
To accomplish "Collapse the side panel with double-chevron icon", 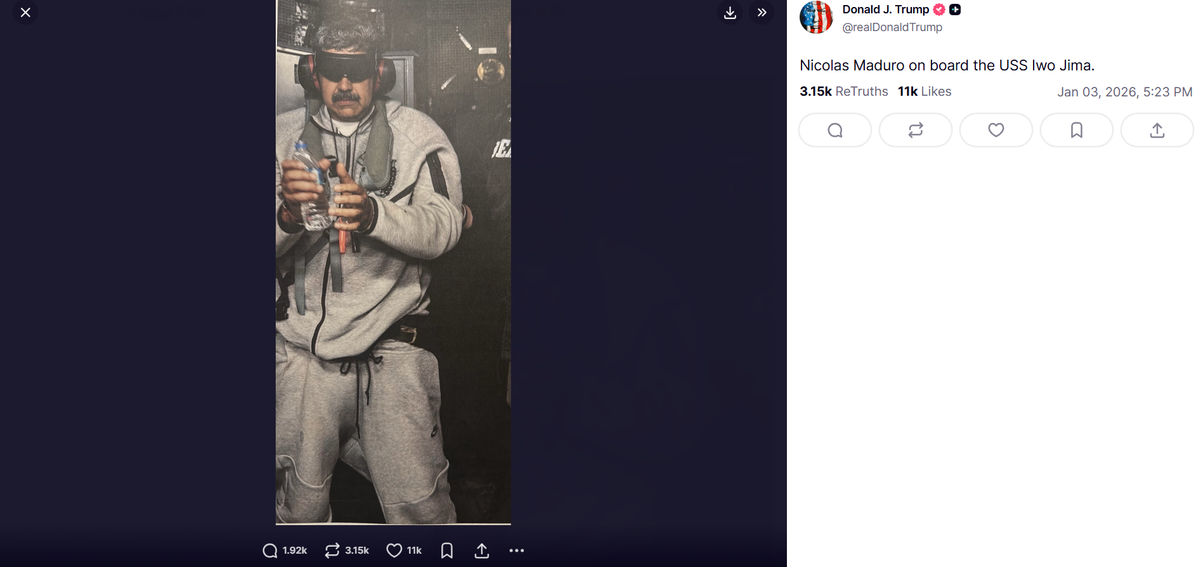I will coord(761,13).
